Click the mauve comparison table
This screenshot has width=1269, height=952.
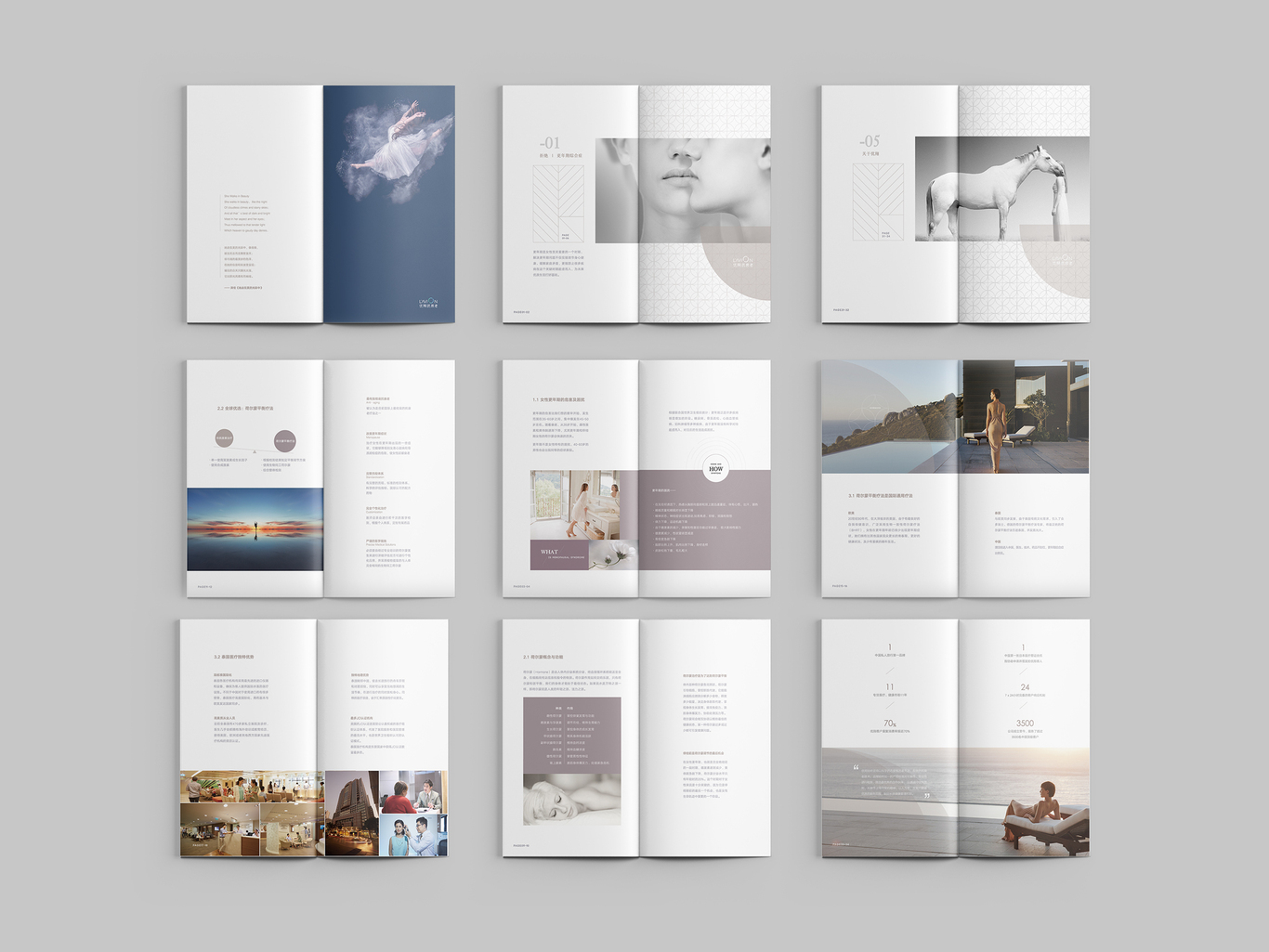click(572, 736)
